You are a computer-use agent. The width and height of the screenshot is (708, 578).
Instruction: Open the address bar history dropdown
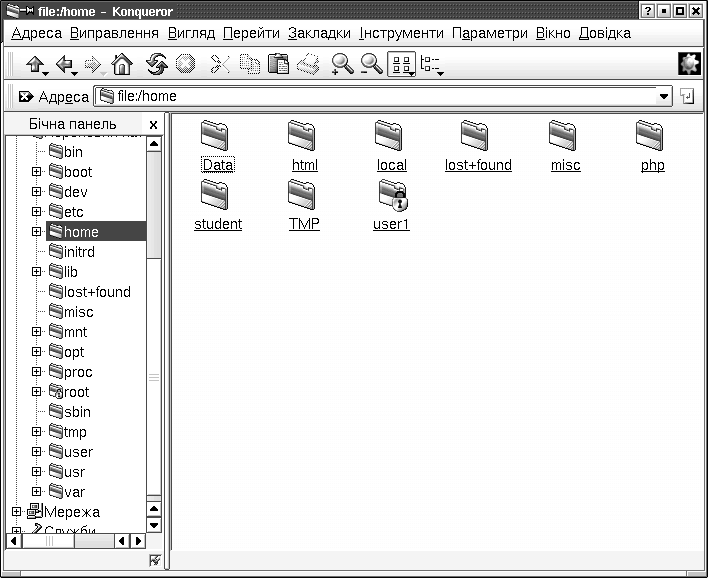pos(664,97)
